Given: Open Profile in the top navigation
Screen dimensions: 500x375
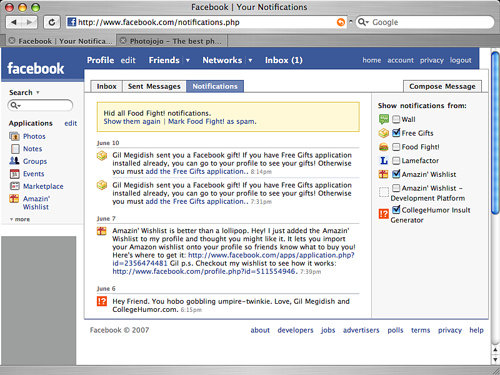Looking at the screenshot, I should (100, 60).
